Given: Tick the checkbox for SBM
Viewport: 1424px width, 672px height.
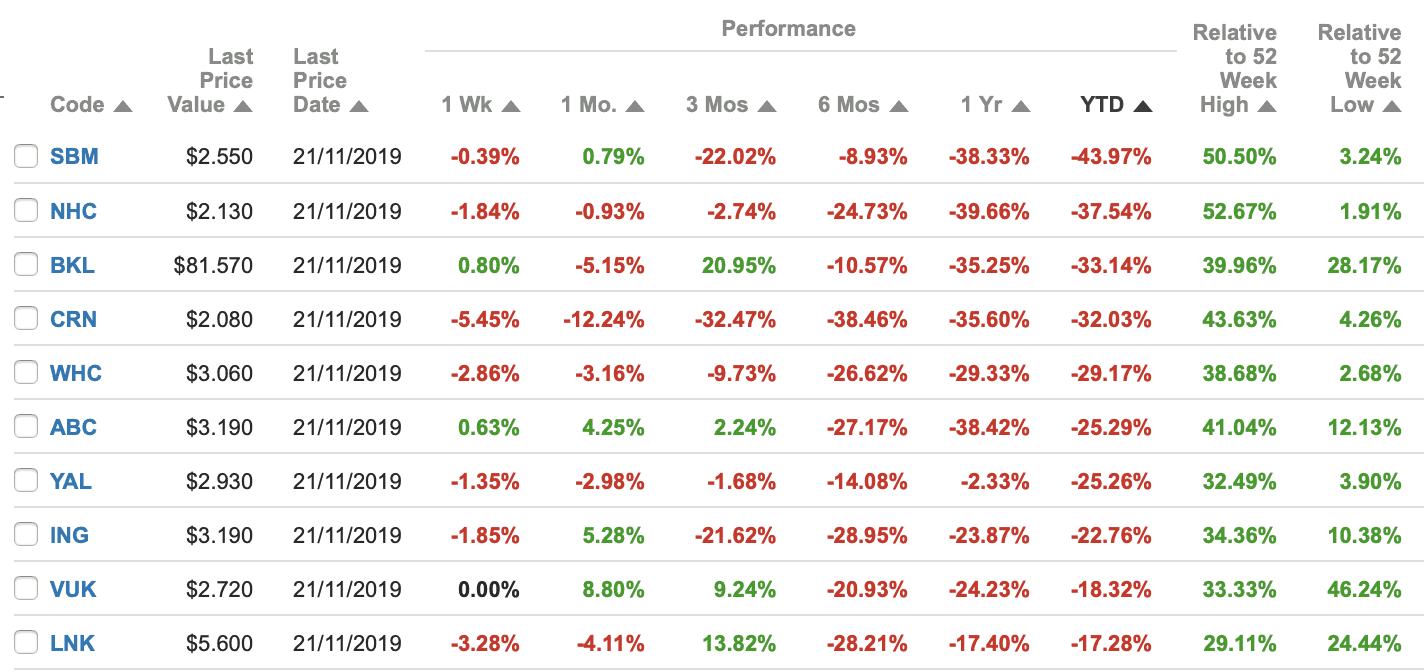Looking at the screenshot, I should click(26, 157).
